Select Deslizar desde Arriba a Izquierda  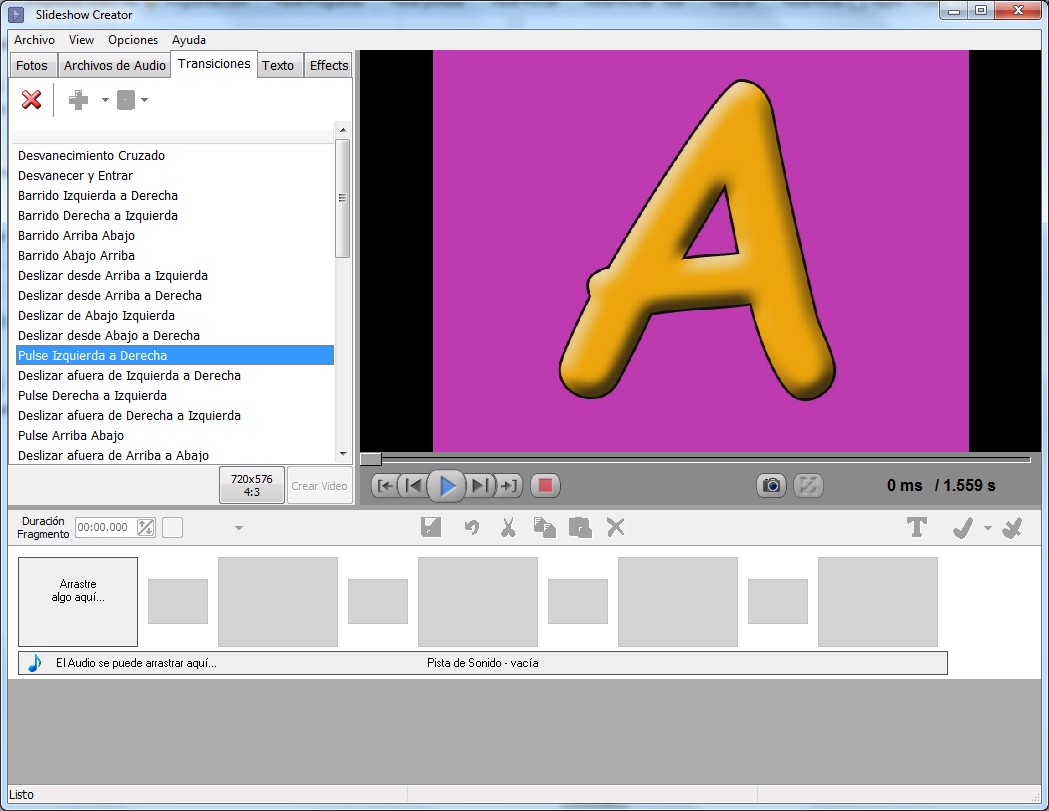point(175,276)
